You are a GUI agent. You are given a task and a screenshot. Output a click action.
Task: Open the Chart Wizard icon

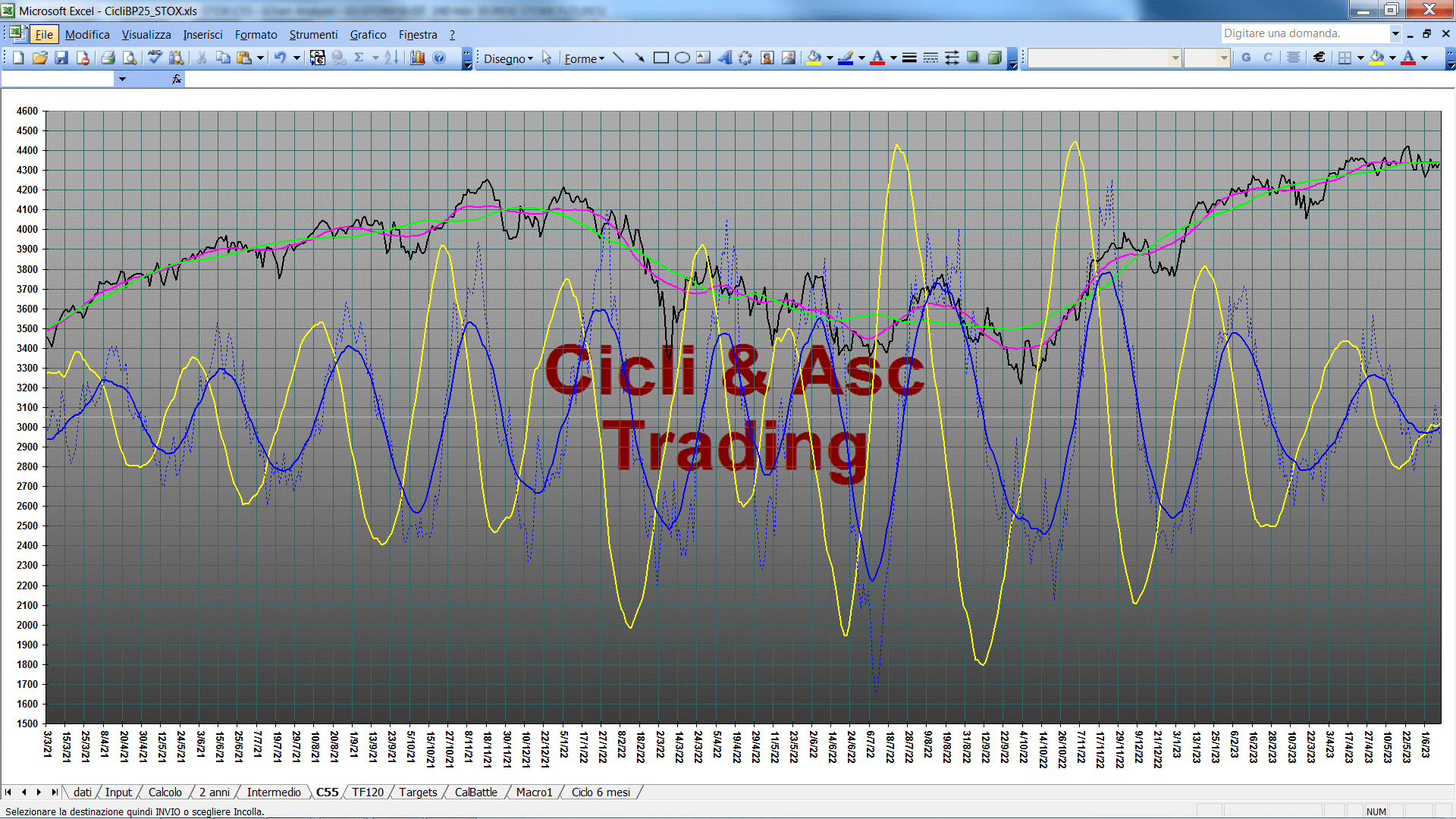[x=418, y=58]
